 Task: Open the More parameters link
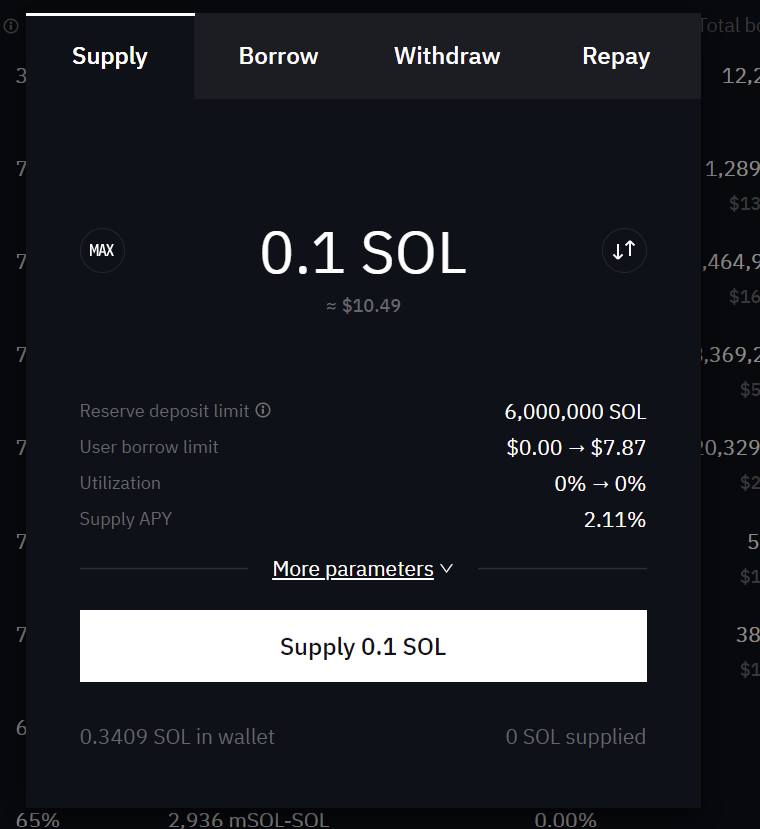click(x=353, y=569)
